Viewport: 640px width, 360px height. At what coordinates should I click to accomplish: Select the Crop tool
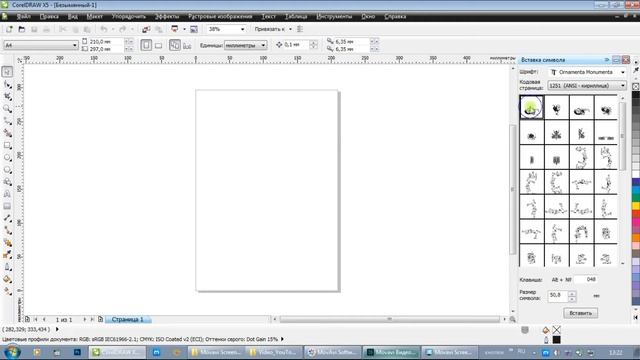click(x=7, y=97)
